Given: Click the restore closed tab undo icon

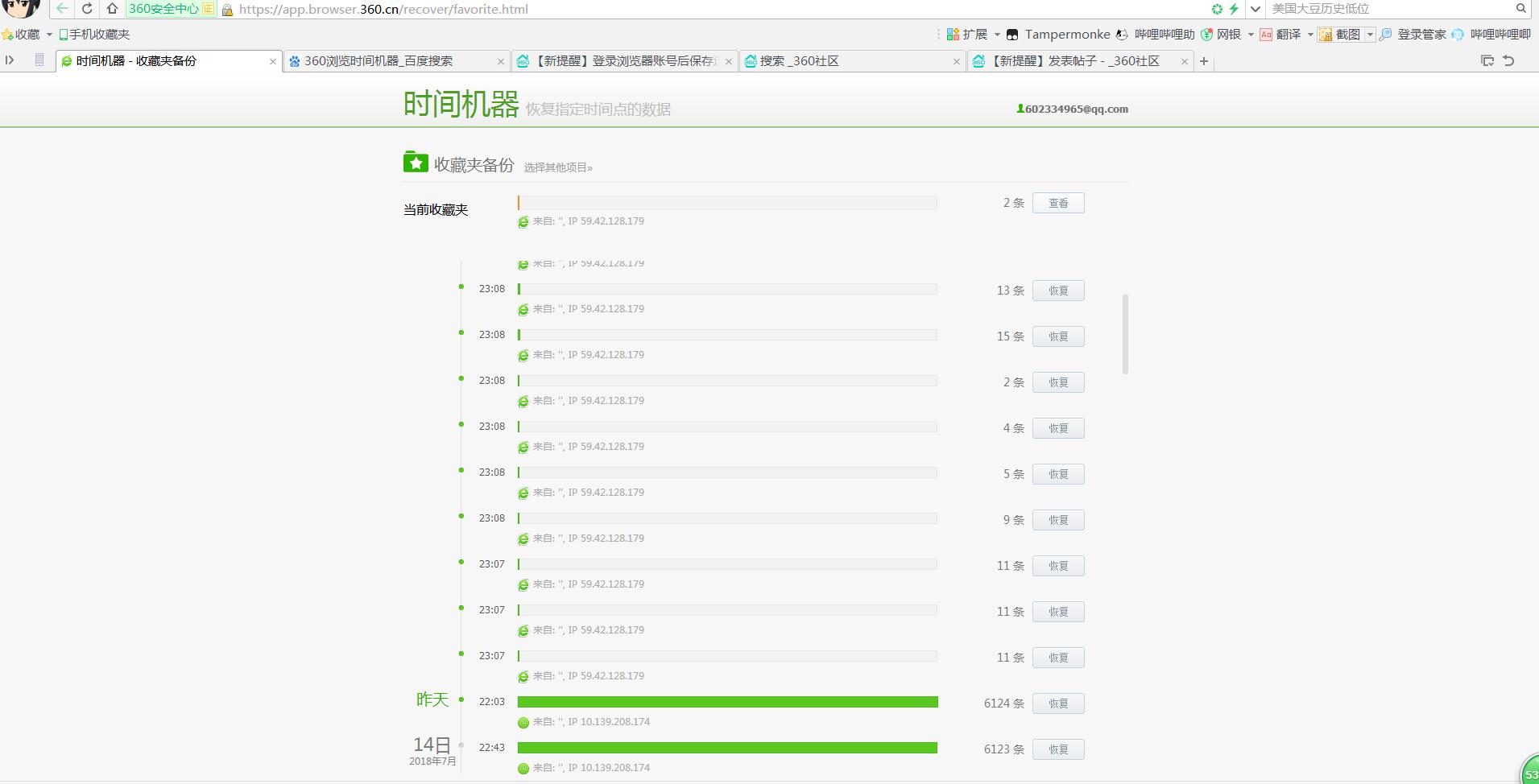Looking at the screenshot, I should pos(1509,61).
